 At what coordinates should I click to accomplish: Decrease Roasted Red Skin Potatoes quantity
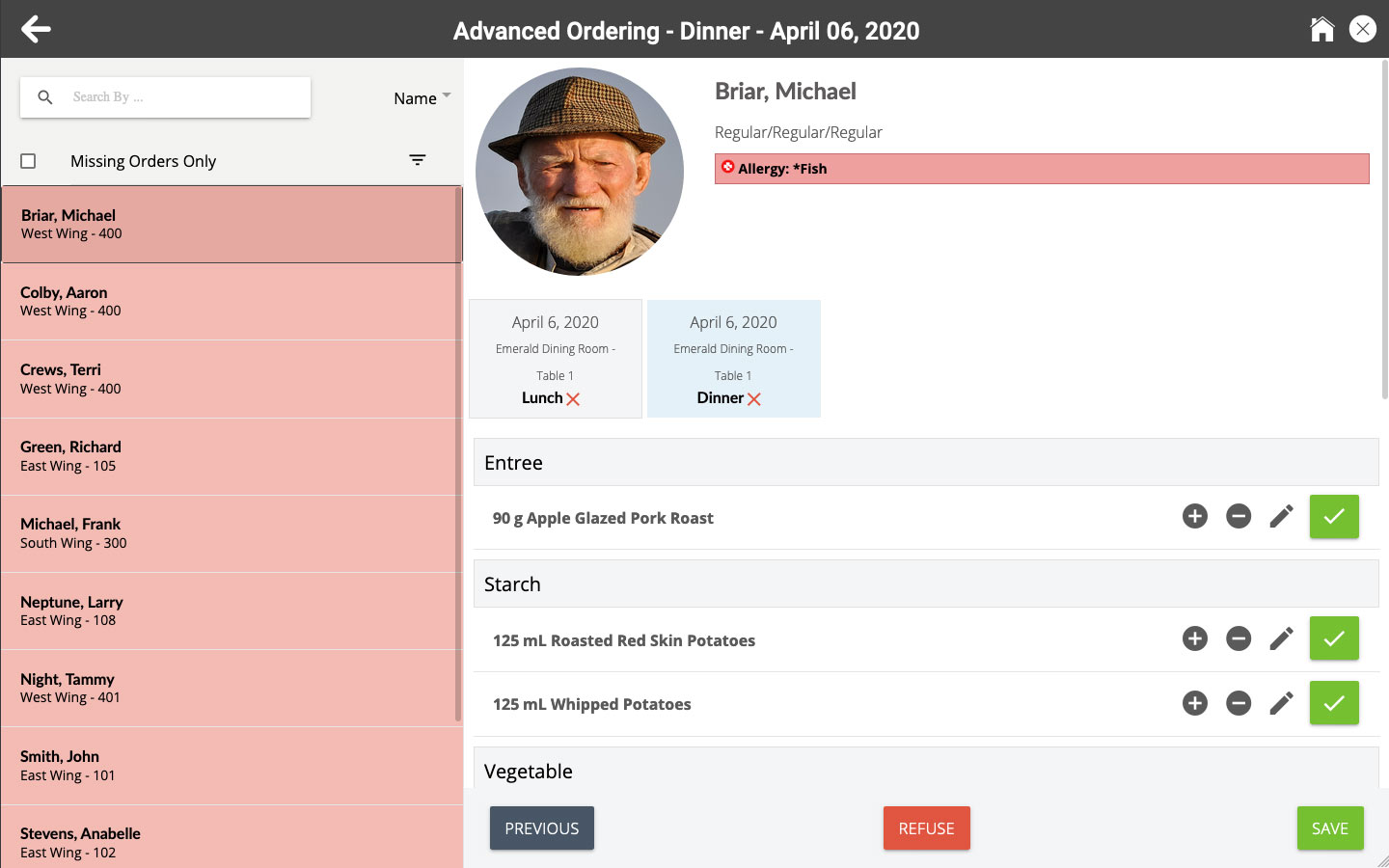pos(1239,638)
